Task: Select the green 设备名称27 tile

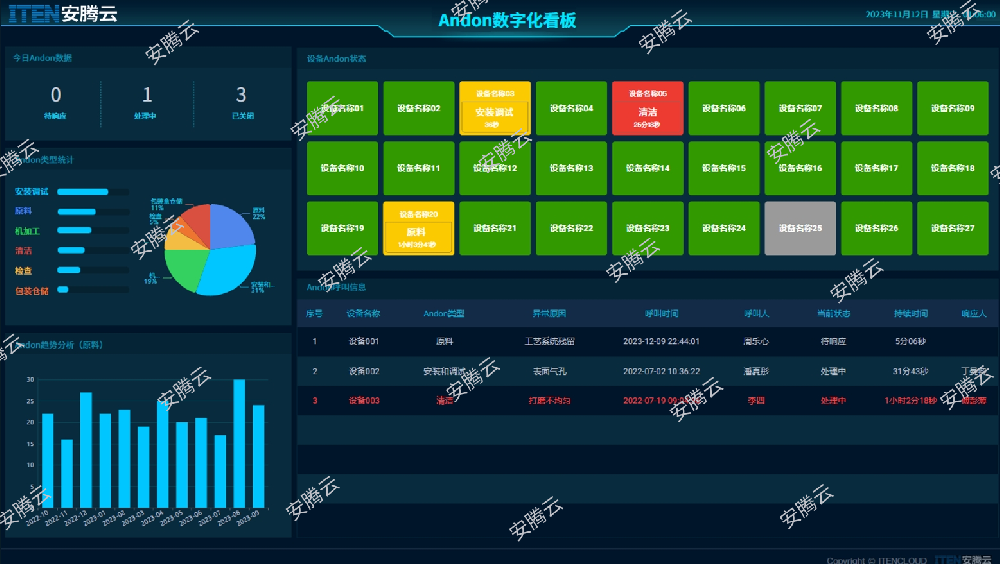Action: [x=953, y=228]
